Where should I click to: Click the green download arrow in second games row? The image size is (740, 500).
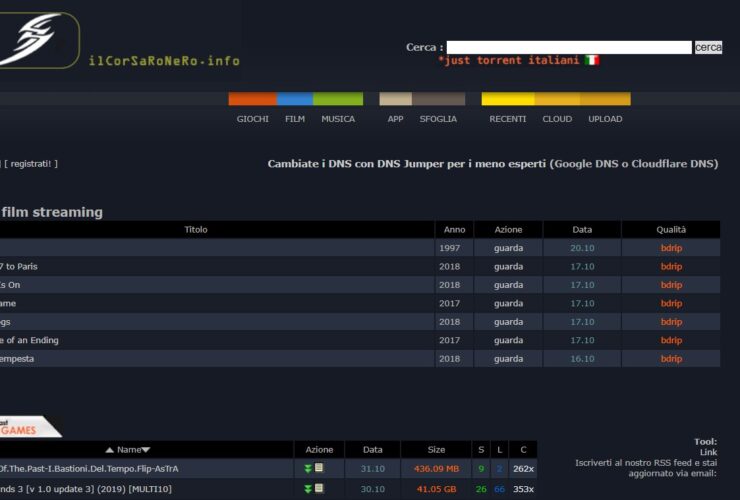309,488
